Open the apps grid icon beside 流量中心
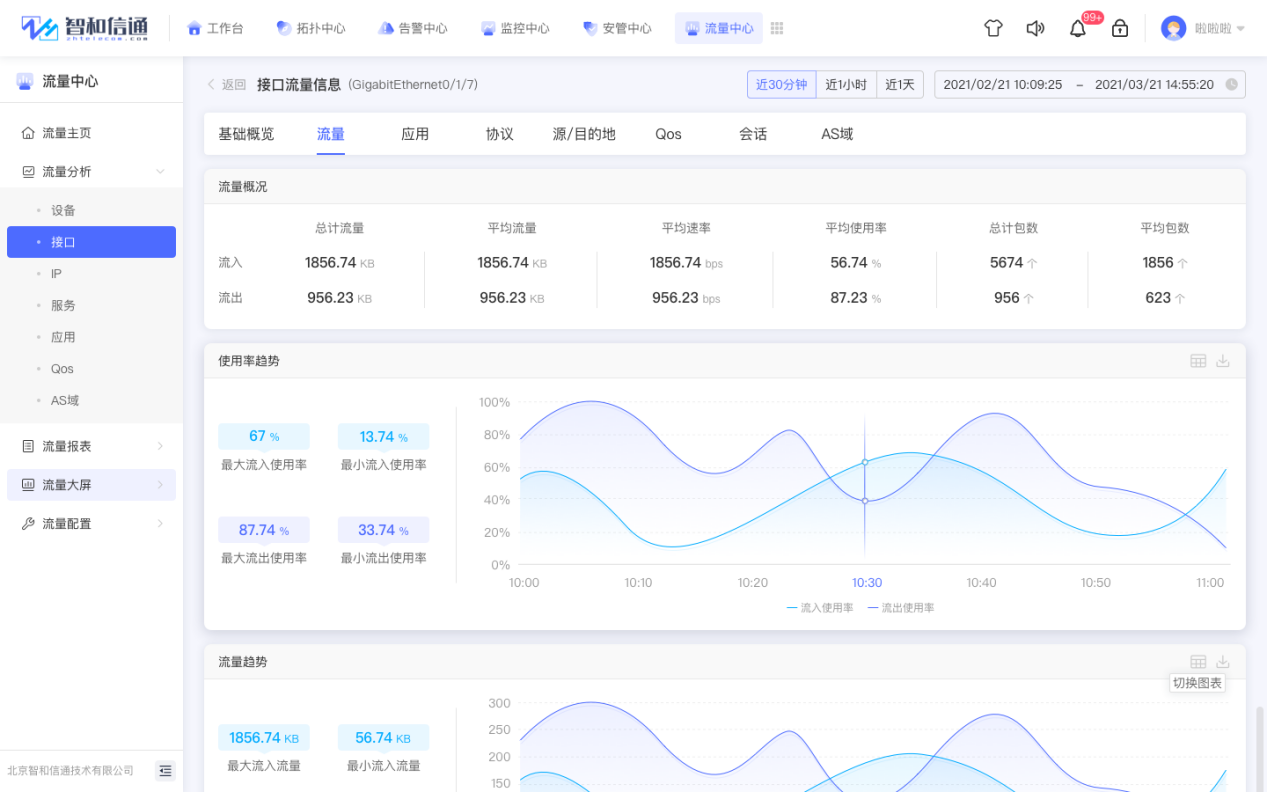 point(777,28)
